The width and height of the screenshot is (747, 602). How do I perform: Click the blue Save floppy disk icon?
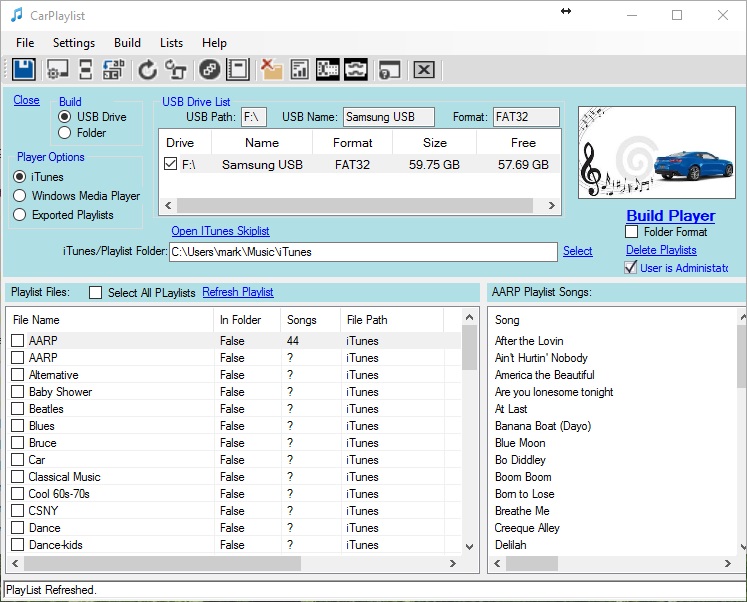tap(24, 69)
